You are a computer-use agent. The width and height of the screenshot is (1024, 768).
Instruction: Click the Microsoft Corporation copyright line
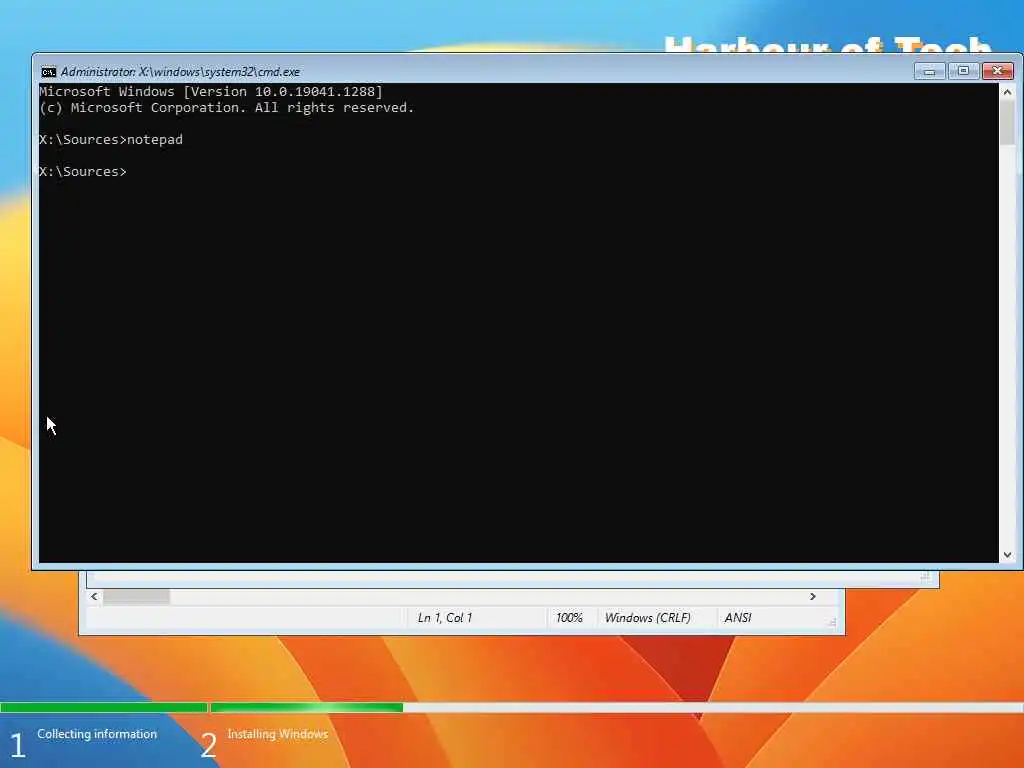(x=227, y=108)
